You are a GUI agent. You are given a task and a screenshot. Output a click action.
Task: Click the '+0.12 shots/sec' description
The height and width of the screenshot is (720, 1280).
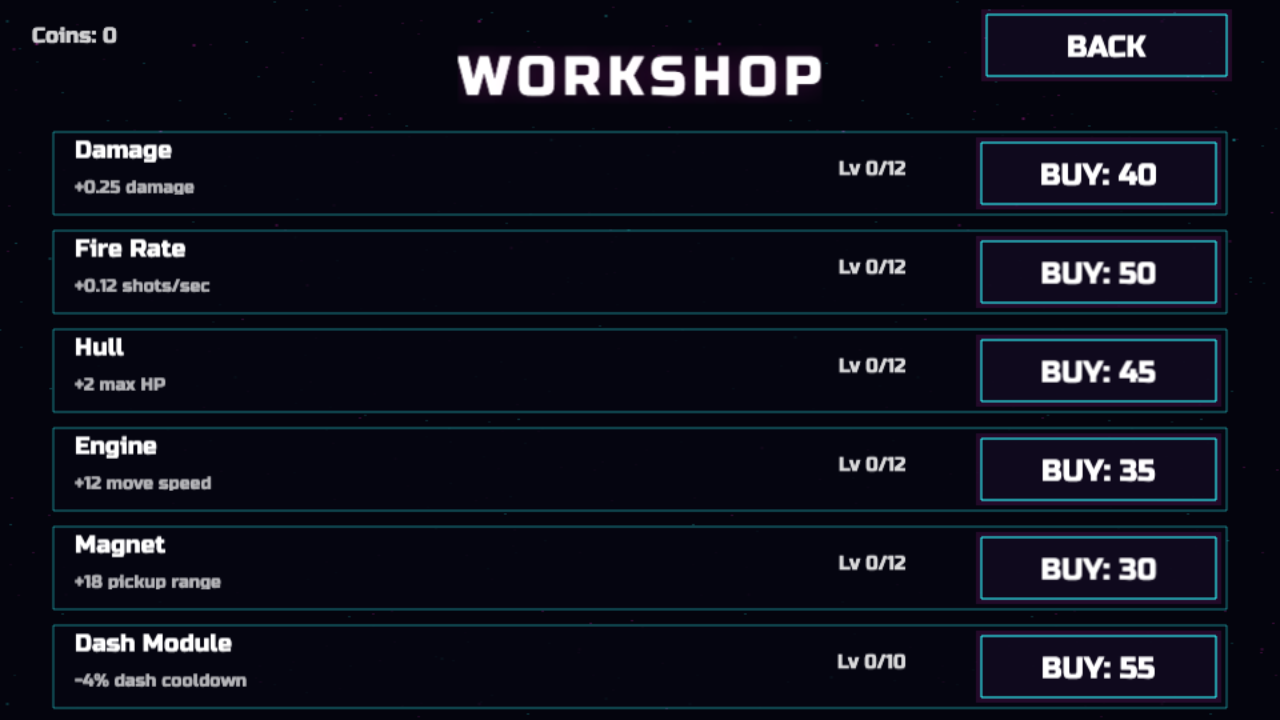tap(142, 286)
